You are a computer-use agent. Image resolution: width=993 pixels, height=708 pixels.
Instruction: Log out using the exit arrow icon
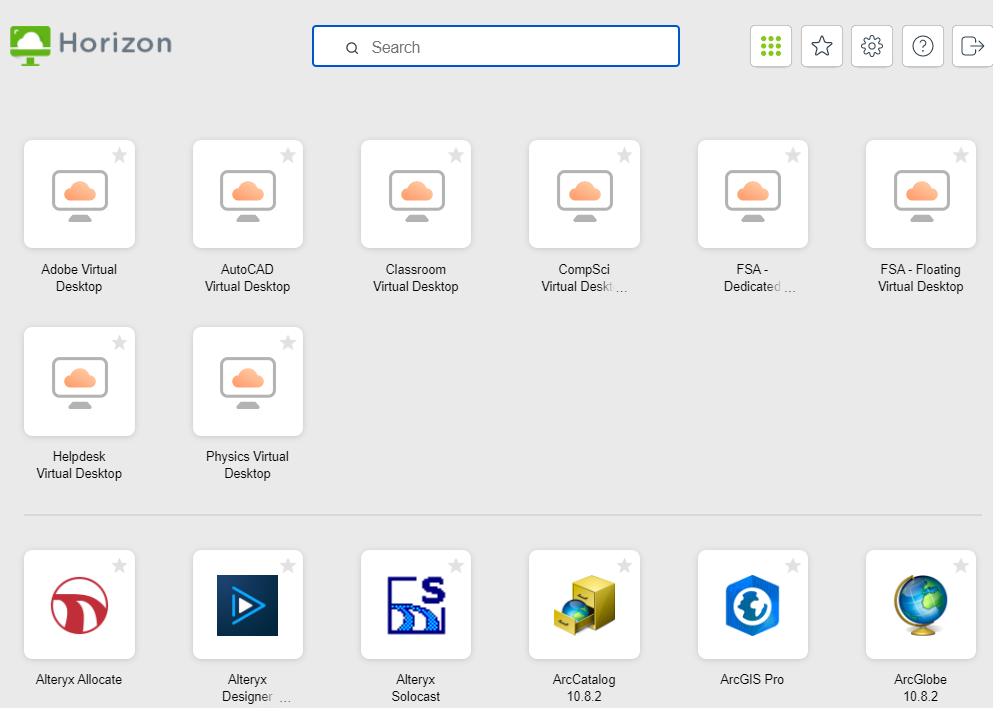pyautogui.click(x=972, y=46)
